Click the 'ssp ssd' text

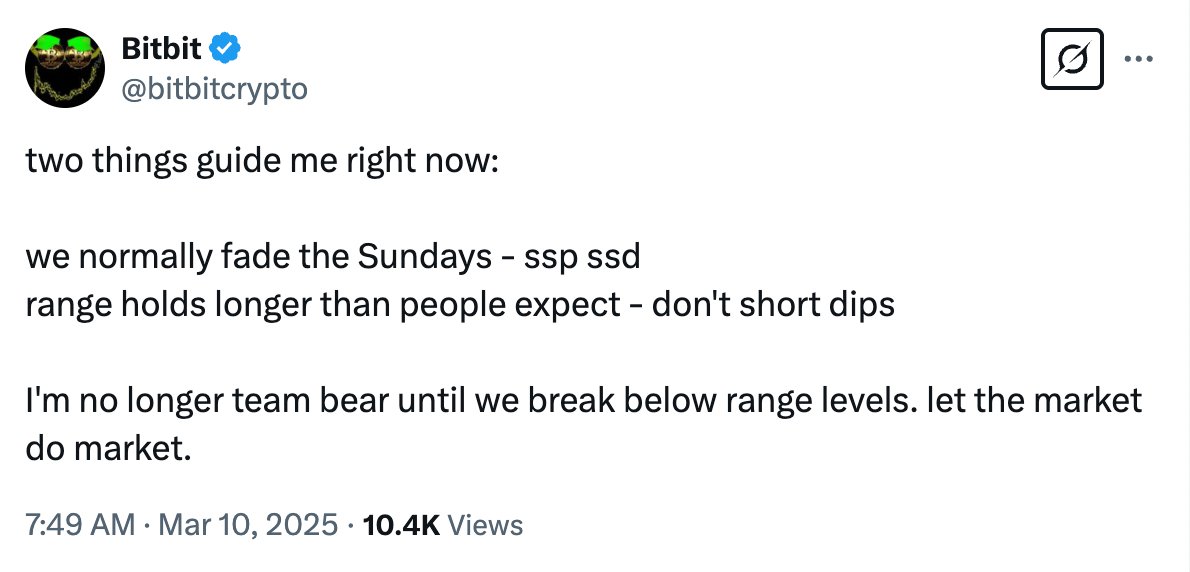(x=582, y=259)
